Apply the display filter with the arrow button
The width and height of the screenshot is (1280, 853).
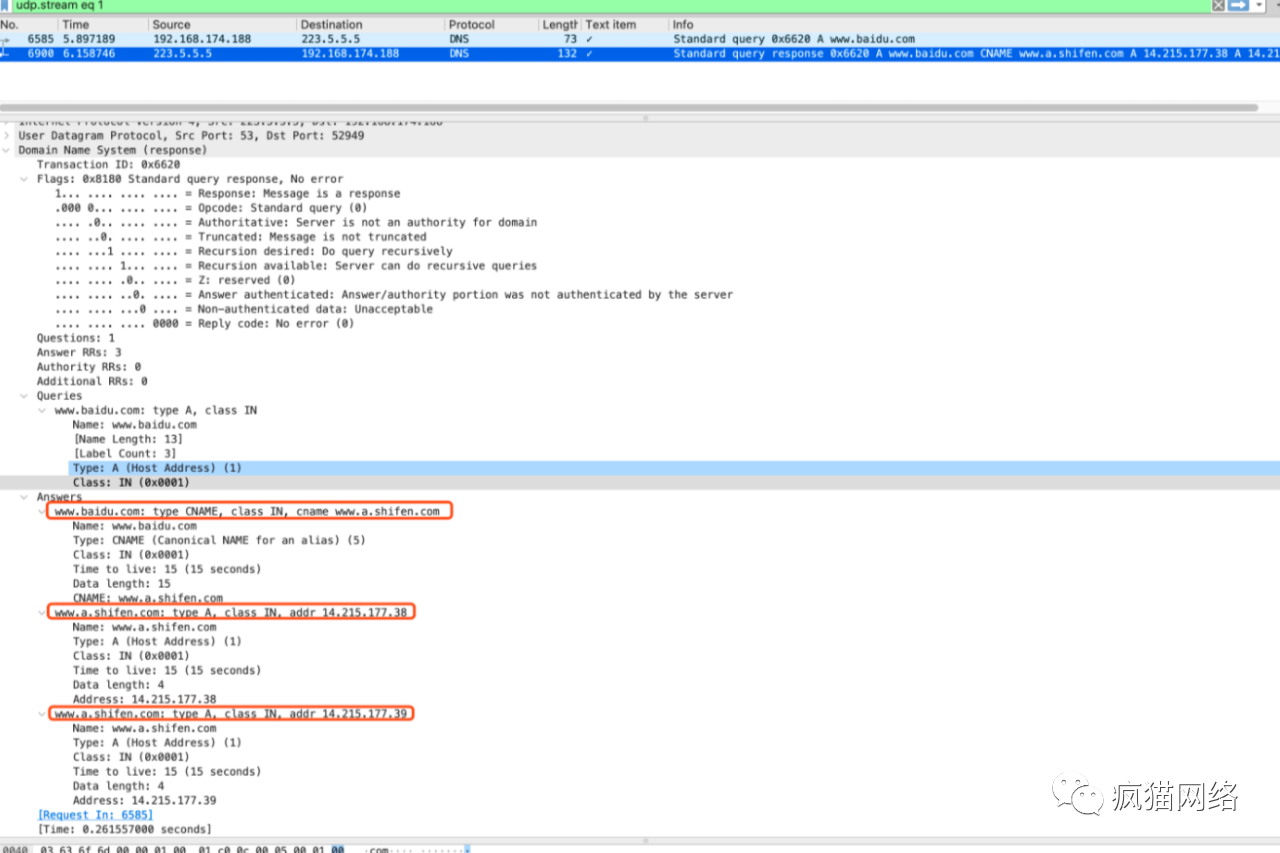click(x=1237, y=5)
